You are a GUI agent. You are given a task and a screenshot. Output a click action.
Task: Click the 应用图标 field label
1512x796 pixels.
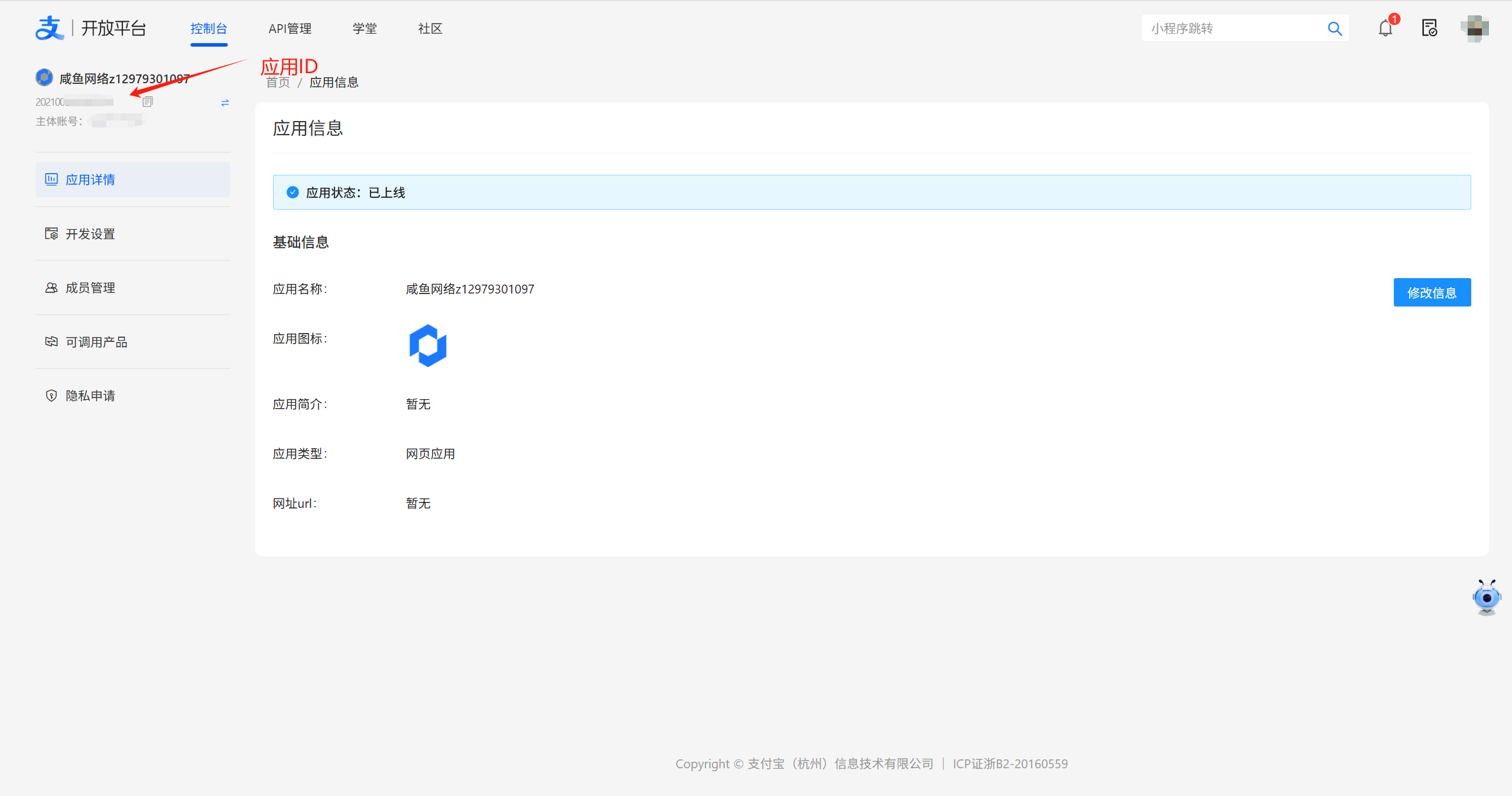pyautogui.click(x=300, y=338)
